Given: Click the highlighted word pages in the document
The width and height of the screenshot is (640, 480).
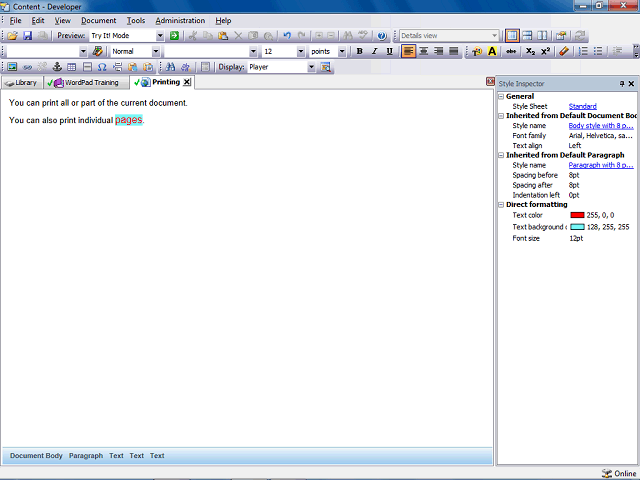Looking at the screenshot, I should pyautogui.click(x=129, y=120).
